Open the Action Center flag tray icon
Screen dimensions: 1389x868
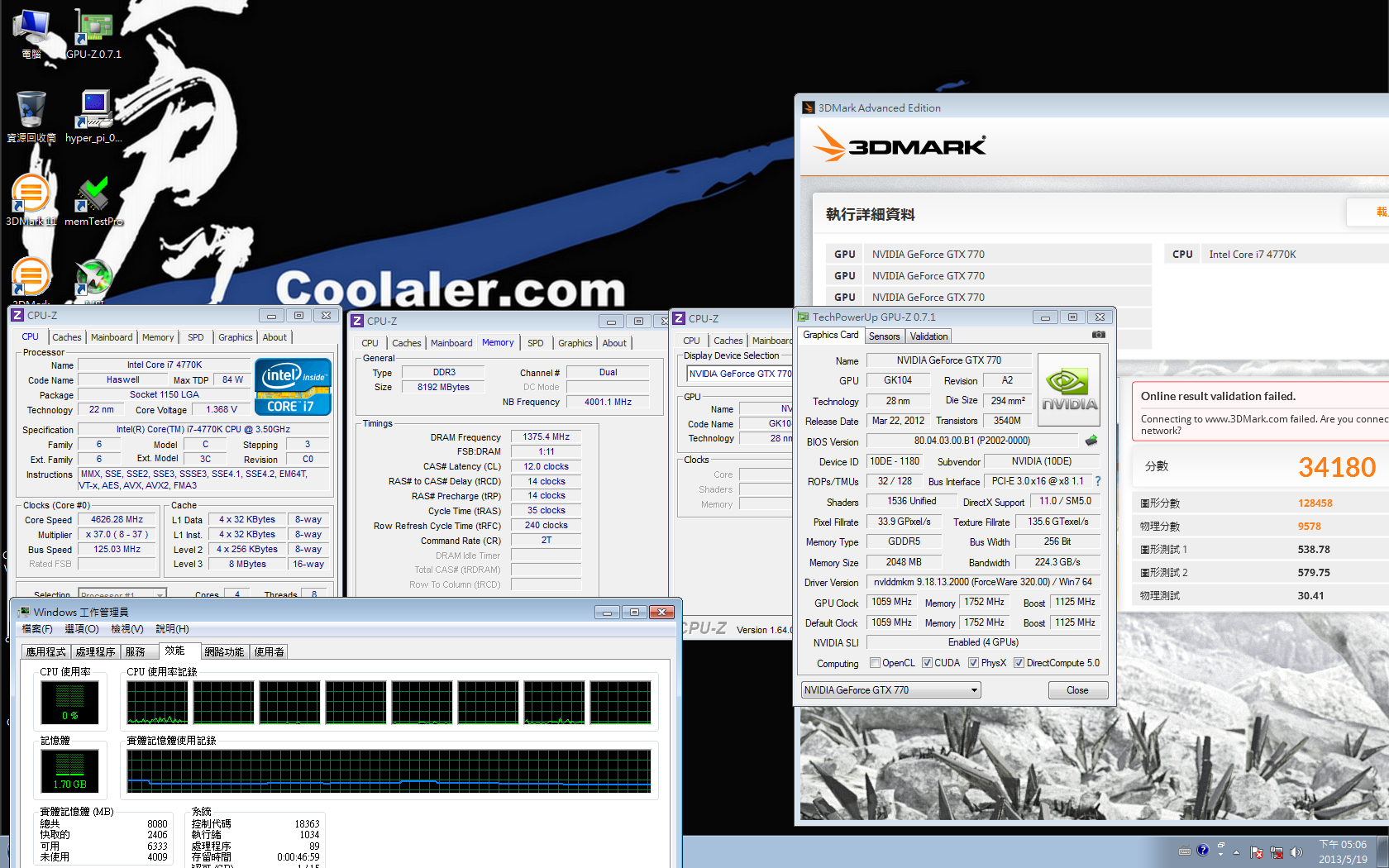click(x=1257, y=851)
